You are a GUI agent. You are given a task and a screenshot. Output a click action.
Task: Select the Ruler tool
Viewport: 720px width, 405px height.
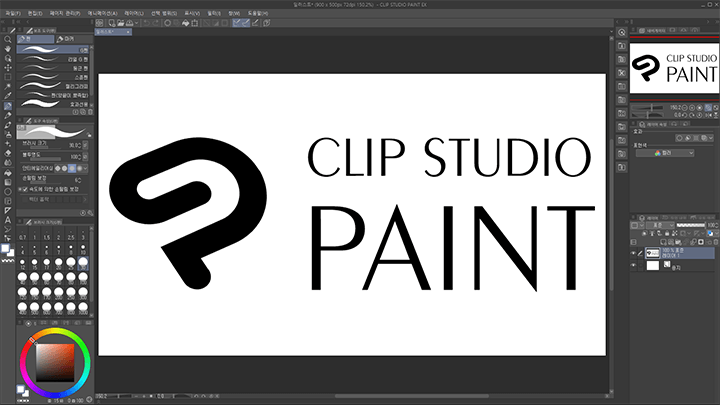[8, 211]
